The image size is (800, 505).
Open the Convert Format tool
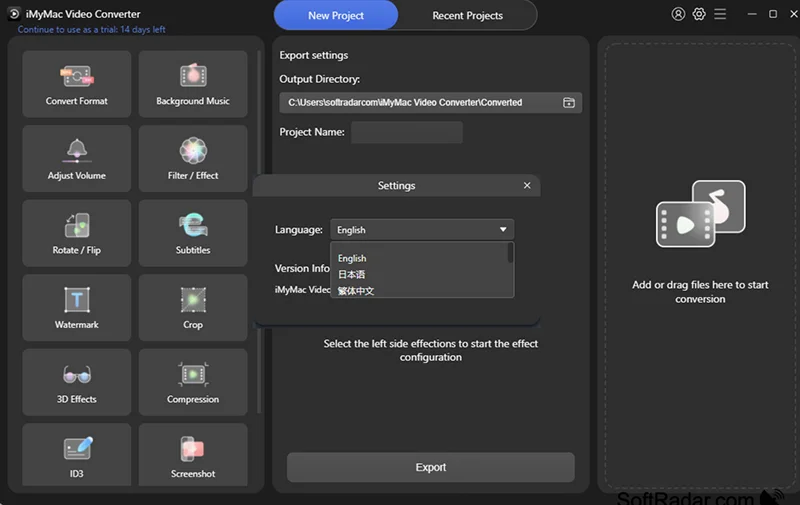pyautogui.click(x=77, y=84)
